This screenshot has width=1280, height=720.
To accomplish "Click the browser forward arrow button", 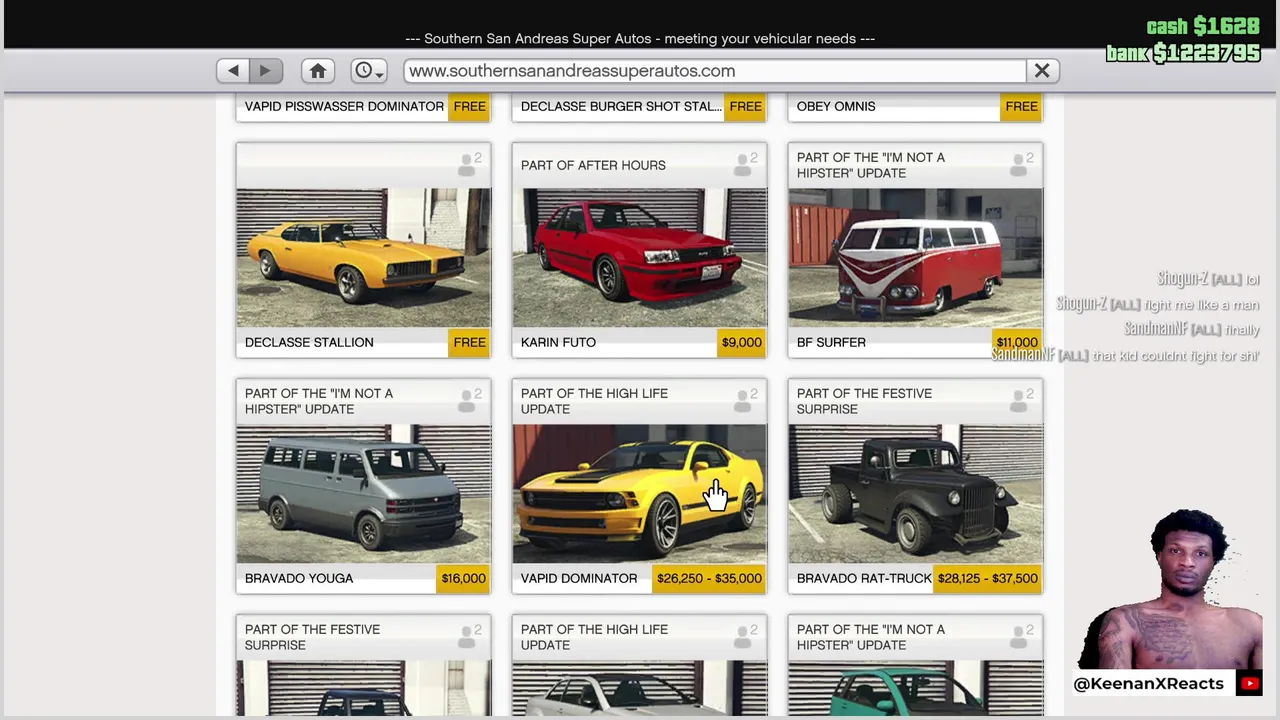I will [266, 71].
